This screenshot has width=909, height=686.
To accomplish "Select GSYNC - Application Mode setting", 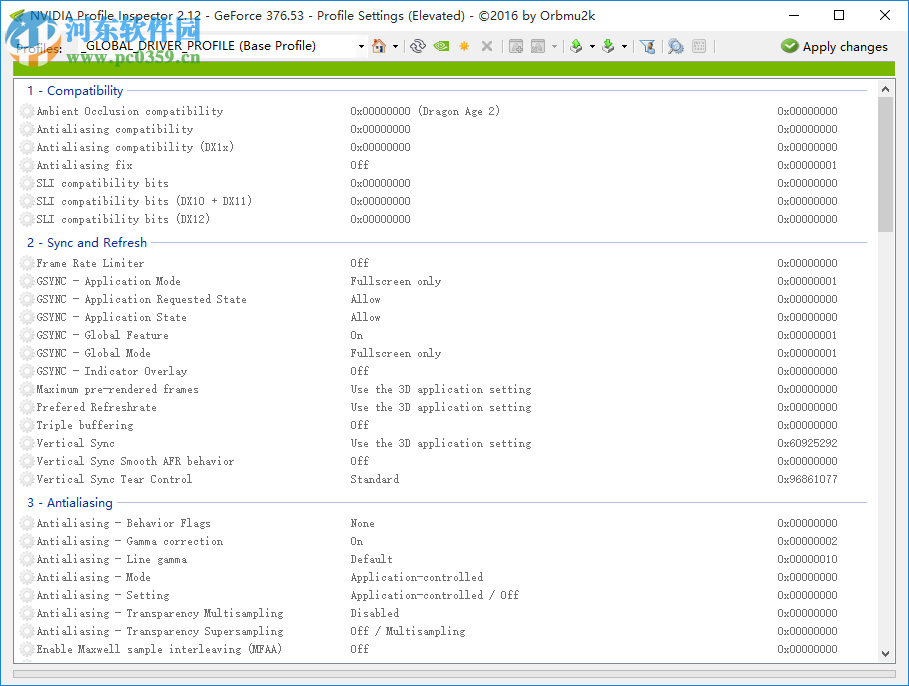I will coord(443,281).
